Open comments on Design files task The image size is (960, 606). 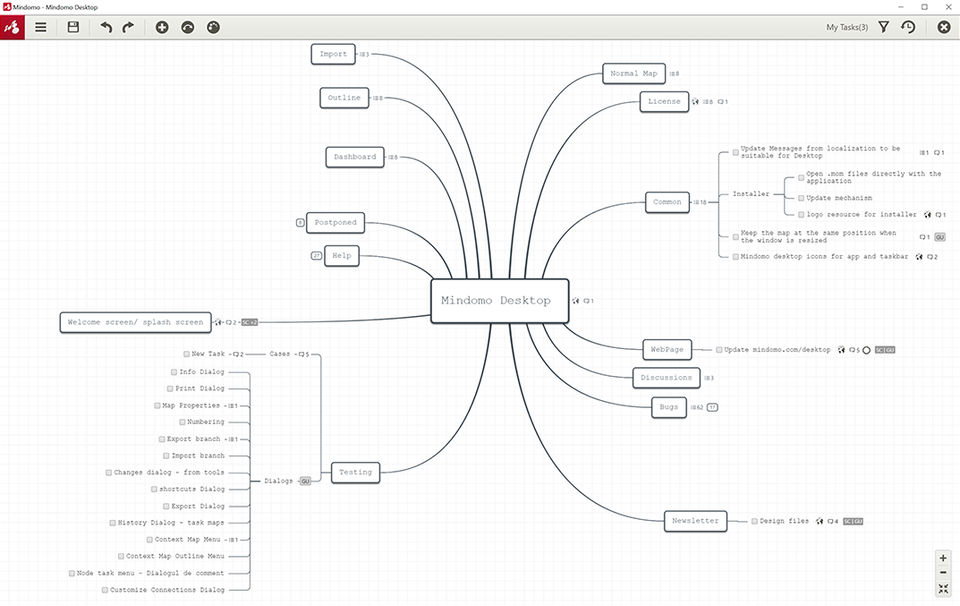[833, 521]
